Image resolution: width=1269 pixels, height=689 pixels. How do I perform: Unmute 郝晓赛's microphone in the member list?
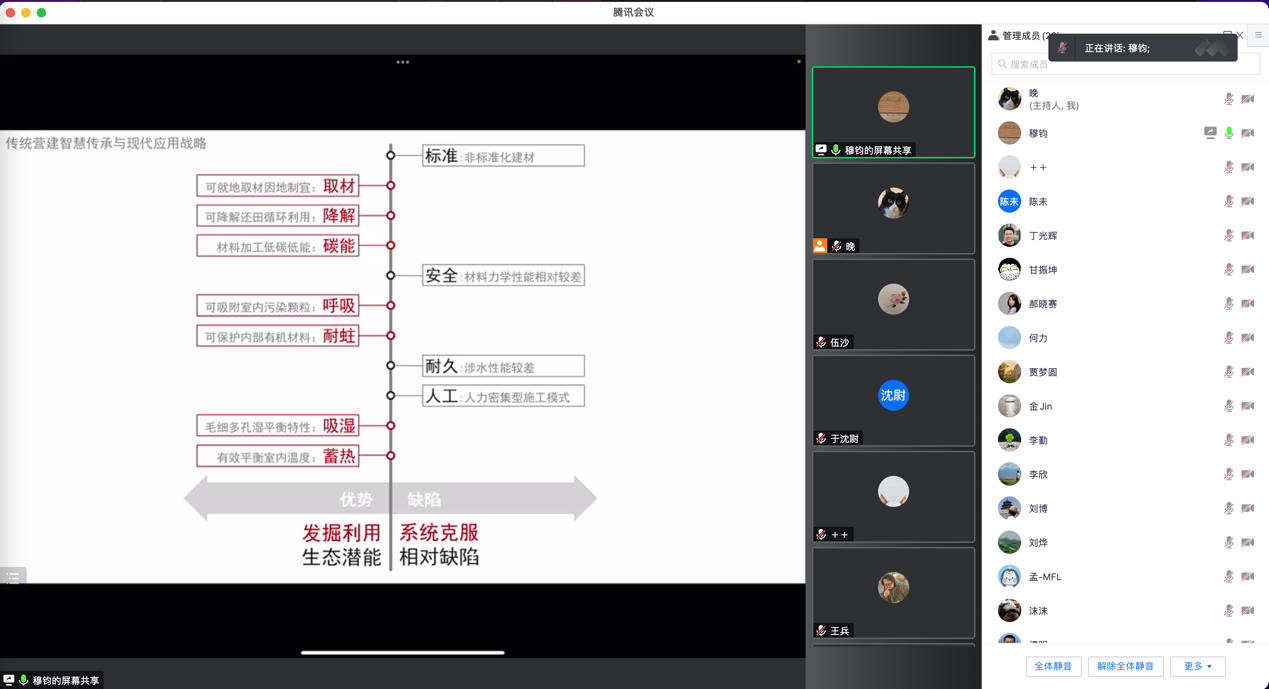click(x=1229, y=304)
